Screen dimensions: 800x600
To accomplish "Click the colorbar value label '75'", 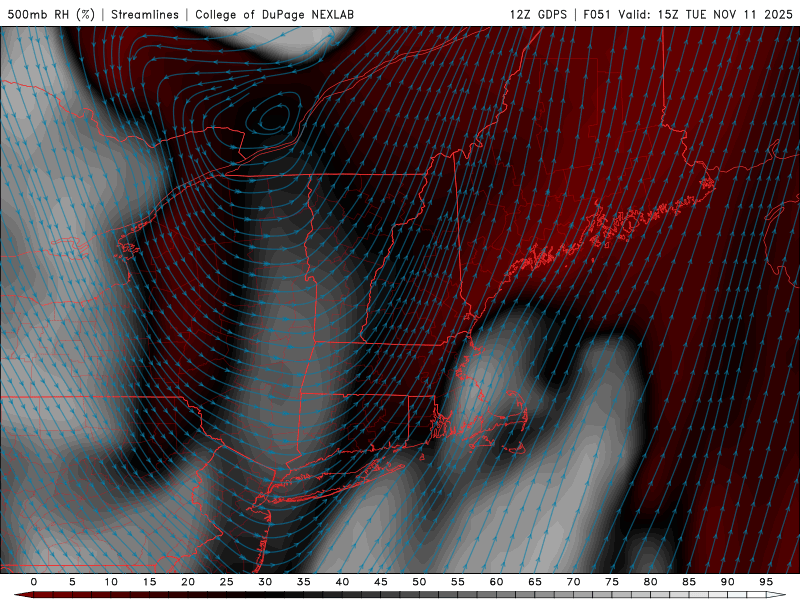I will (x=611, y=582).
